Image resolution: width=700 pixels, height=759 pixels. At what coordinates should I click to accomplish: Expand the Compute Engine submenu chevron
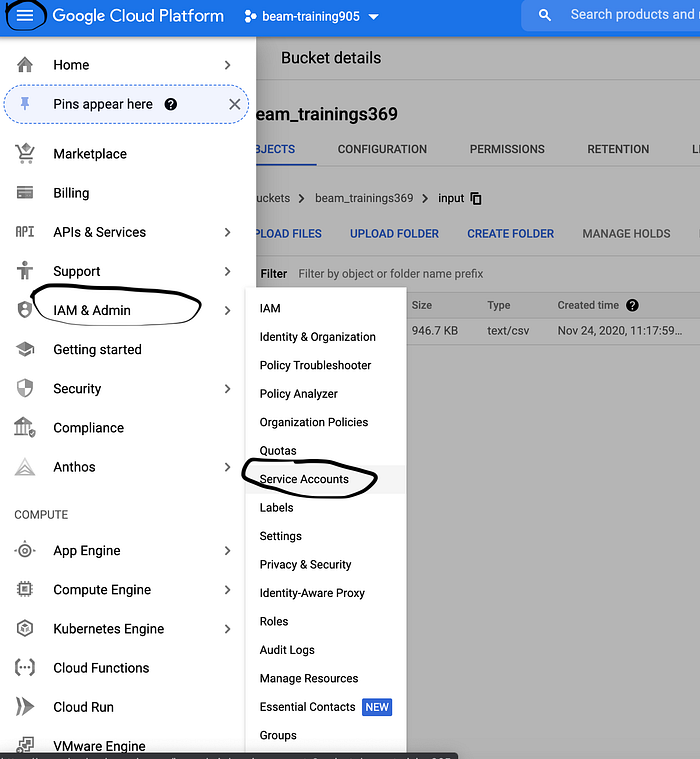pos(228,590)
